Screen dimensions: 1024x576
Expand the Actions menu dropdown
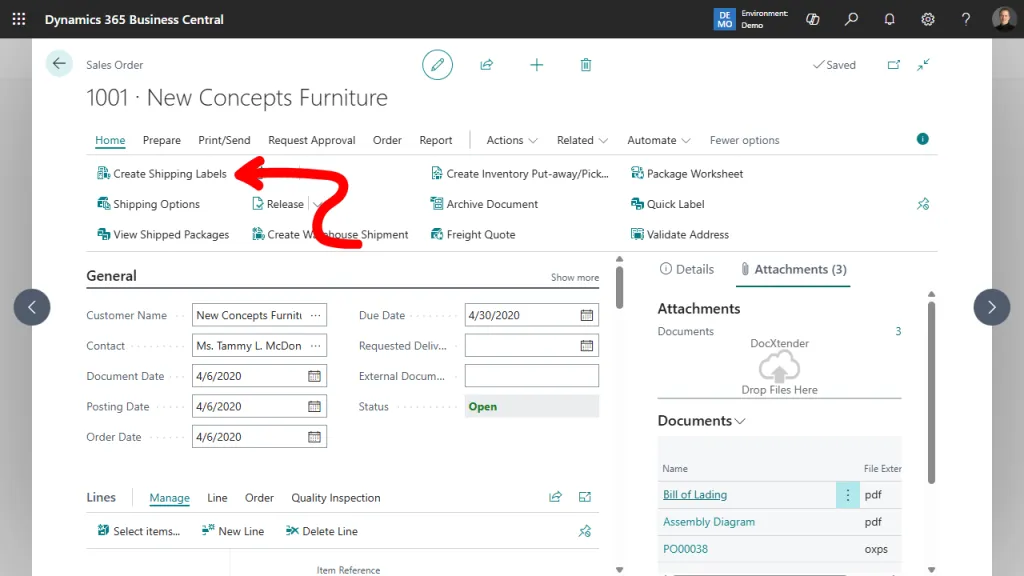point(512,141)
